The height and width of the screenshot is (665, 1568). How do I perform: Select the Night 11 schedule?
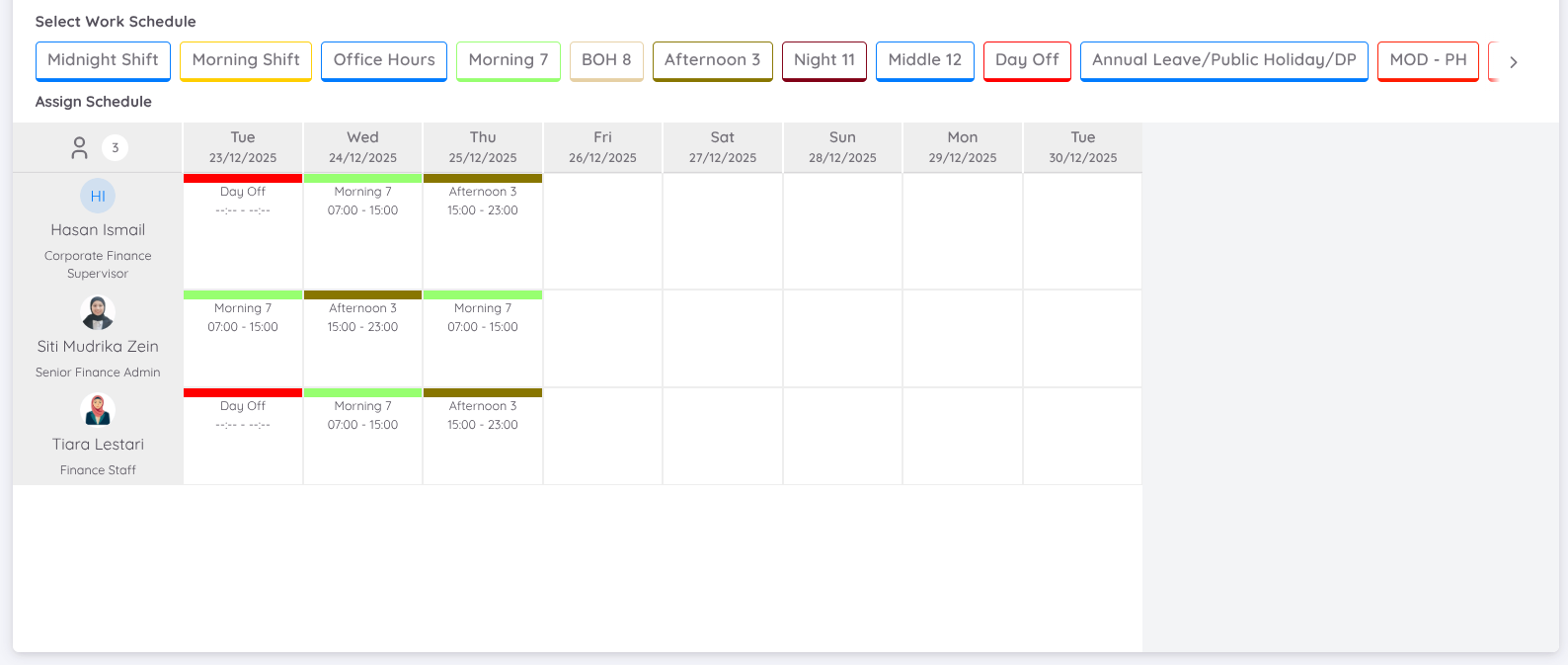[x=824, y=61]
